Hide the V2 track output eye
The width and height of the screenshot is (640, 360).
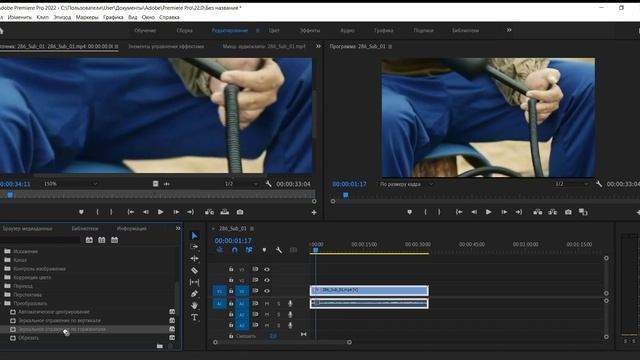pyautogui.click(x=267, y=280)
